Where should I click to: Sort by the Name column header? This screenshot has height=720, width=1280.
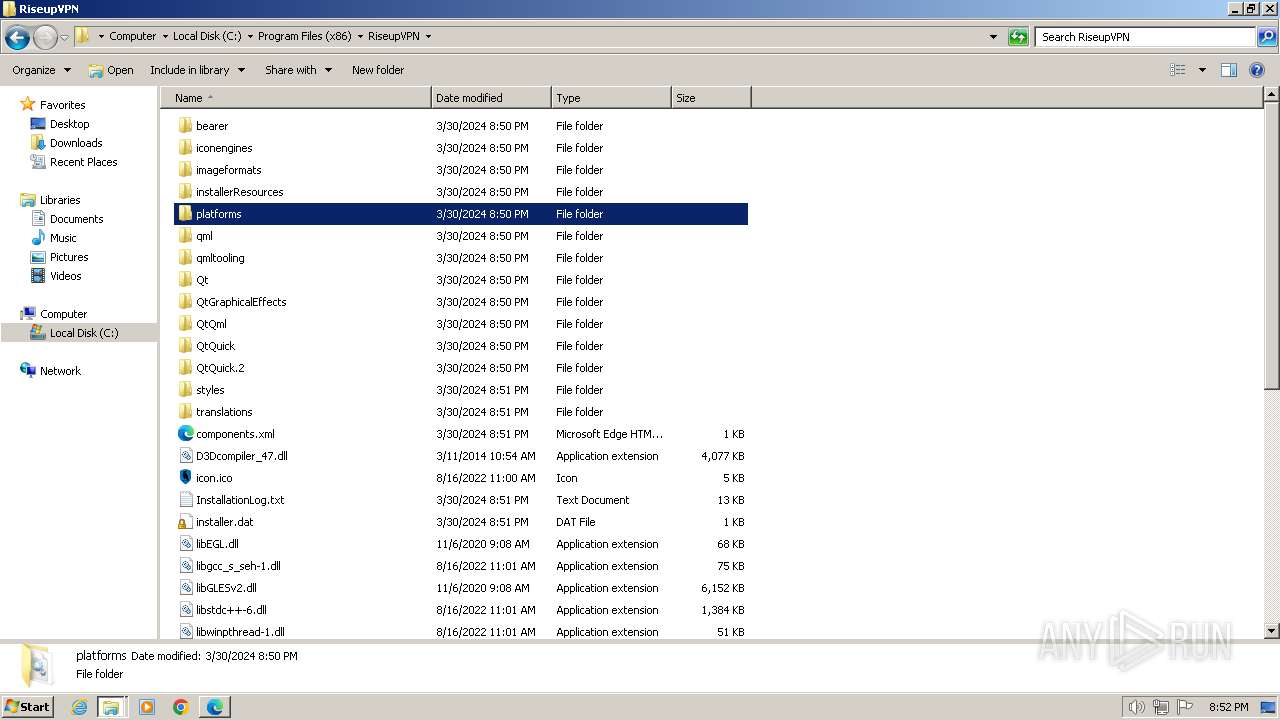point(296,98)
